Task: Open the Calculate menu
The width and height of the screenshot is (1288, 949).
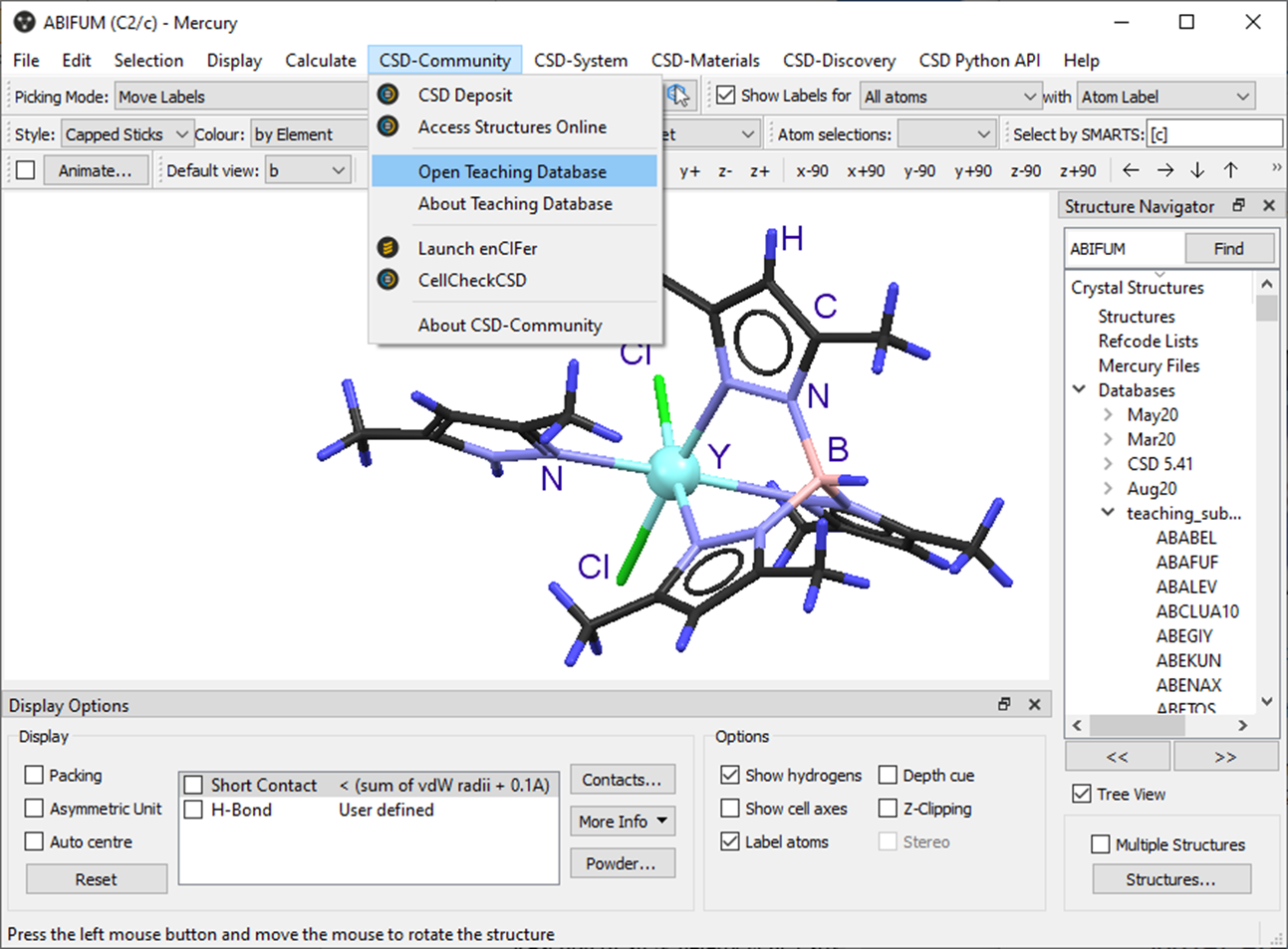Action: [x=320, y=60]
